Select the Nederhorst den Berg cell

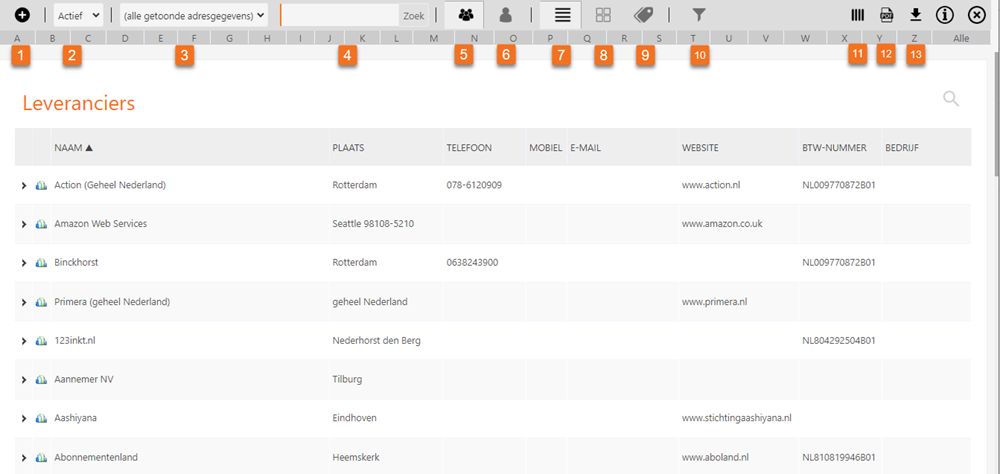[x=376, y=341]
